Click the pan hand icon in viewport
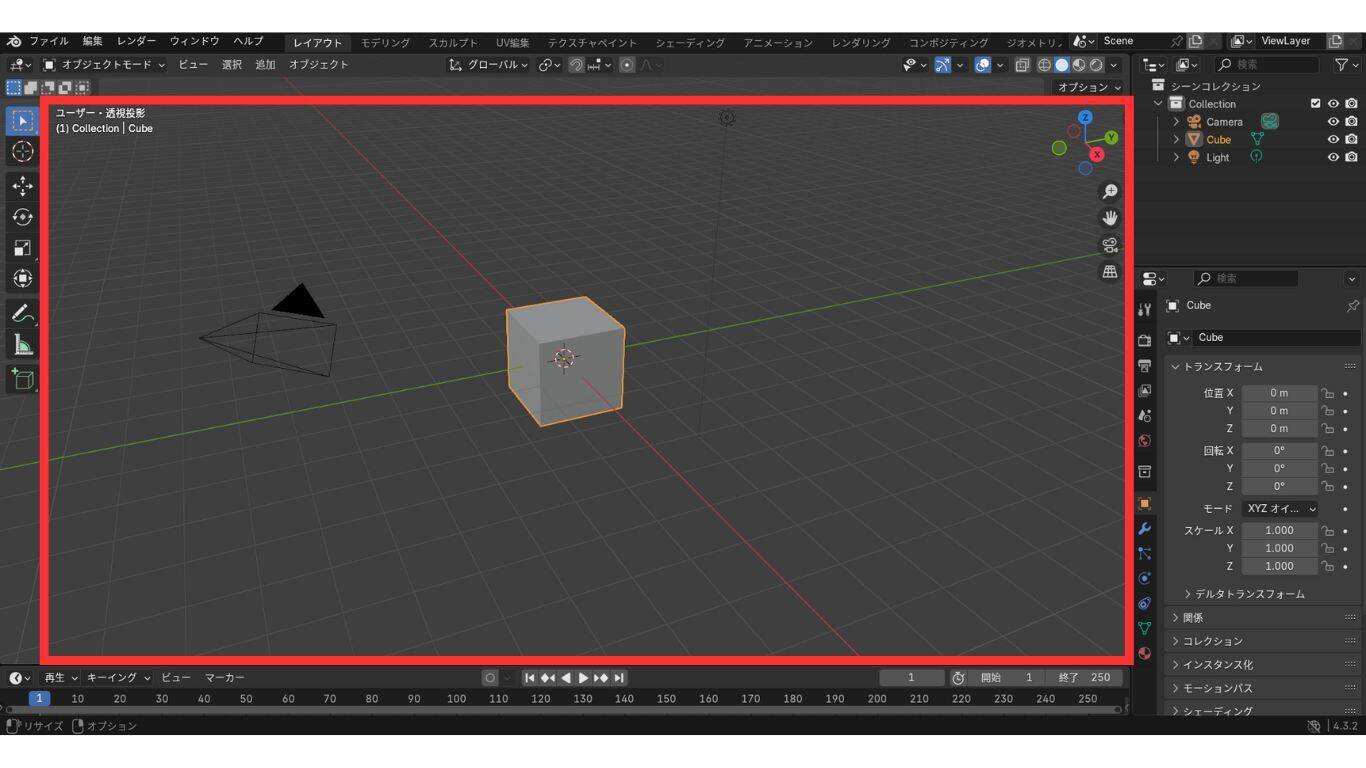This screenshot has height=768, width=1366. pos(1109,218)
